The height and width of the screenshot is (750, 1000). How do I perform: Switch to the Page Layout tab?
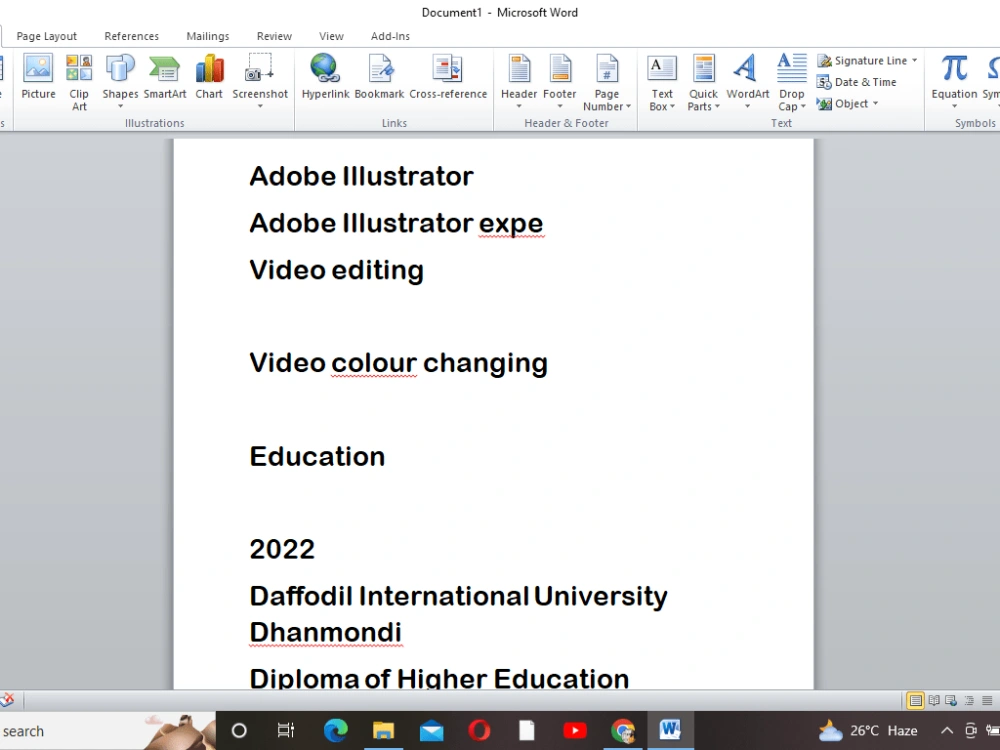47,36
